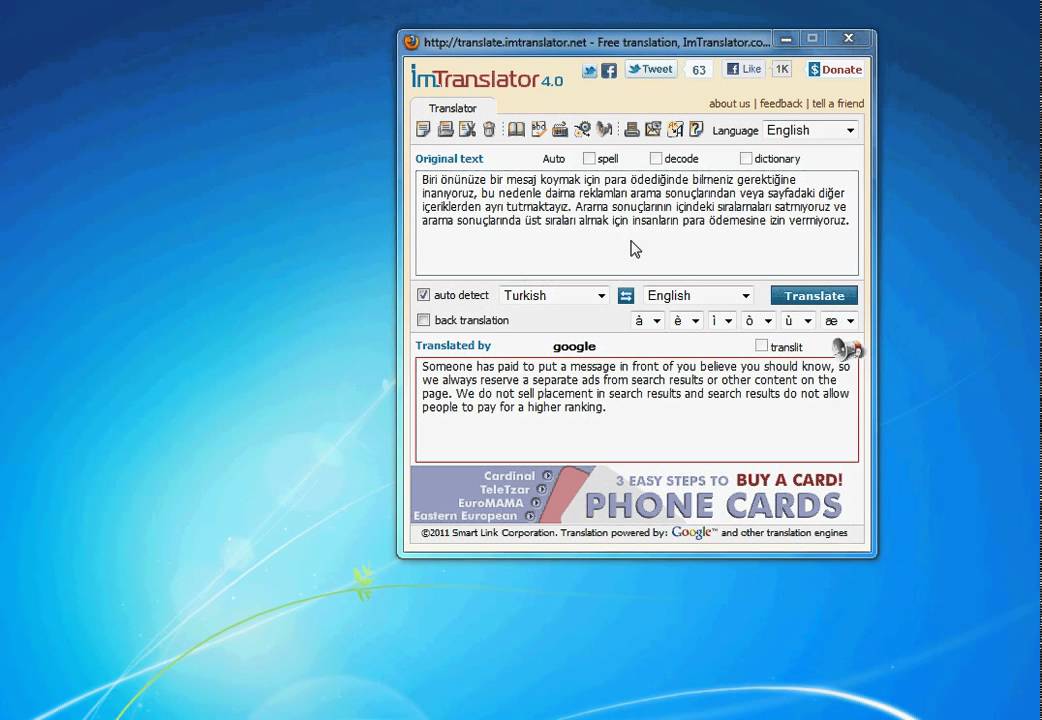Uncheck the auto detect checkbox
Screen dimensions: 1042x720
423,295
